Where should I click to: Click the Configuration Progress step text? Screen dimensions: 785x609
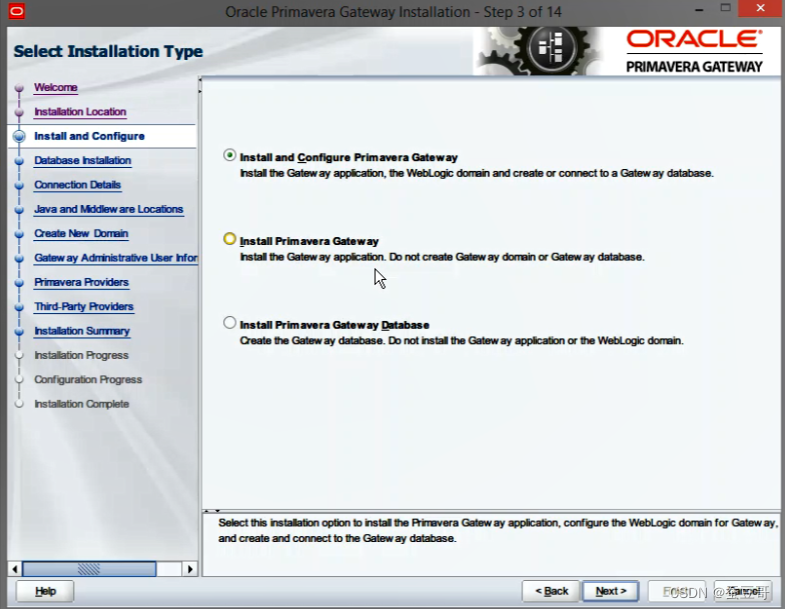click(x=88, y=380)
